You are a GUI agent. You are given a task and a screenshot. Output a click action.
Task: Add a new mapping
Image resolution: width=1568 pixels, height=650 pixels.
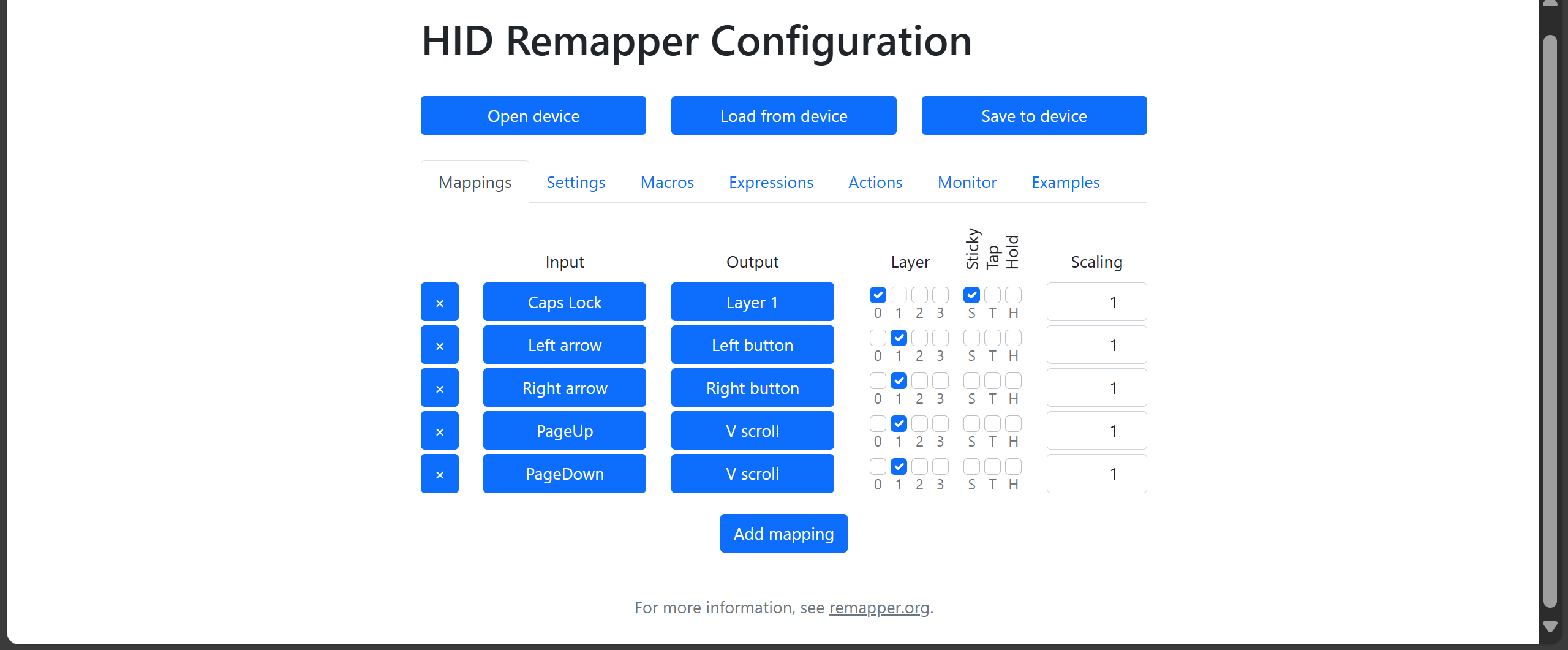click(783, 534)
